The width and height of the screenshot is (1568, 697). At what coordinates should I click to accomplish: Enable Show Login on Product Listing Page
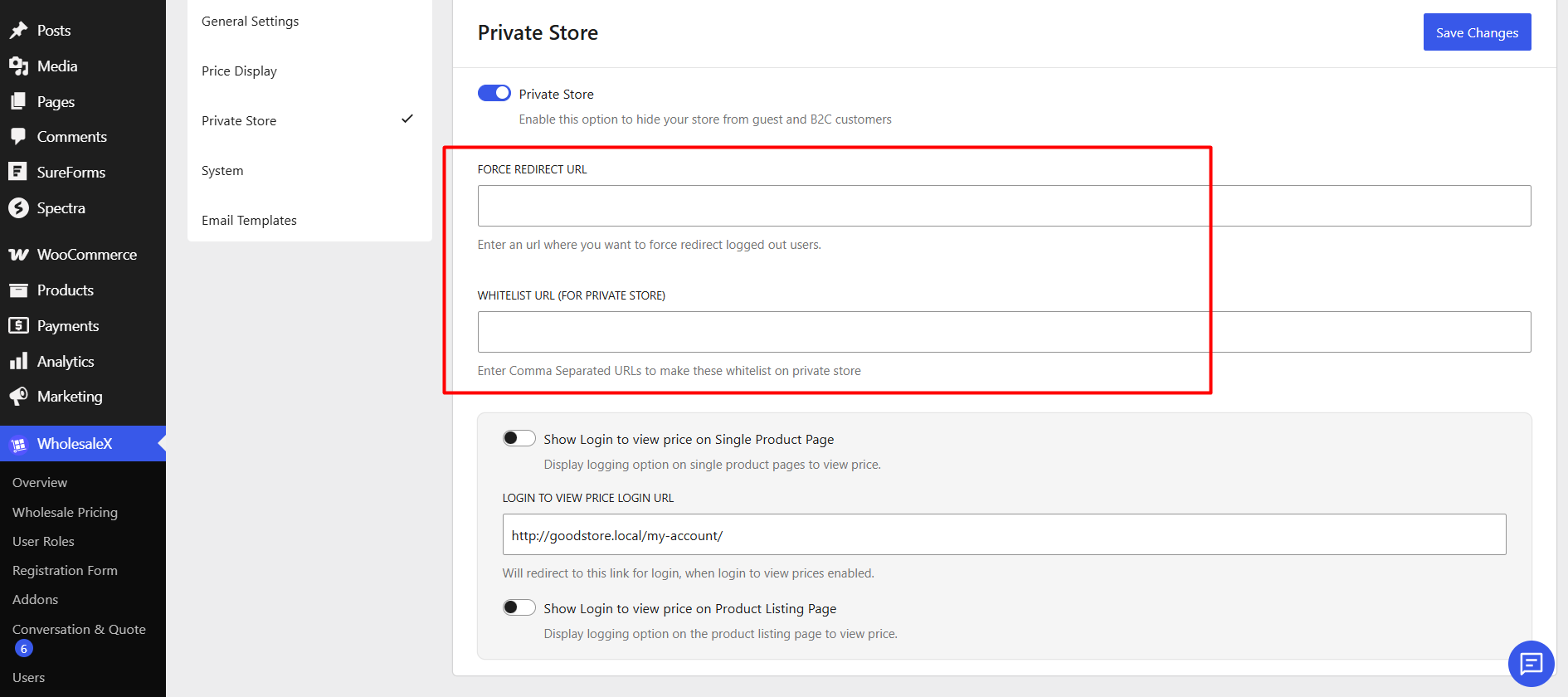[x=519, y=607]
